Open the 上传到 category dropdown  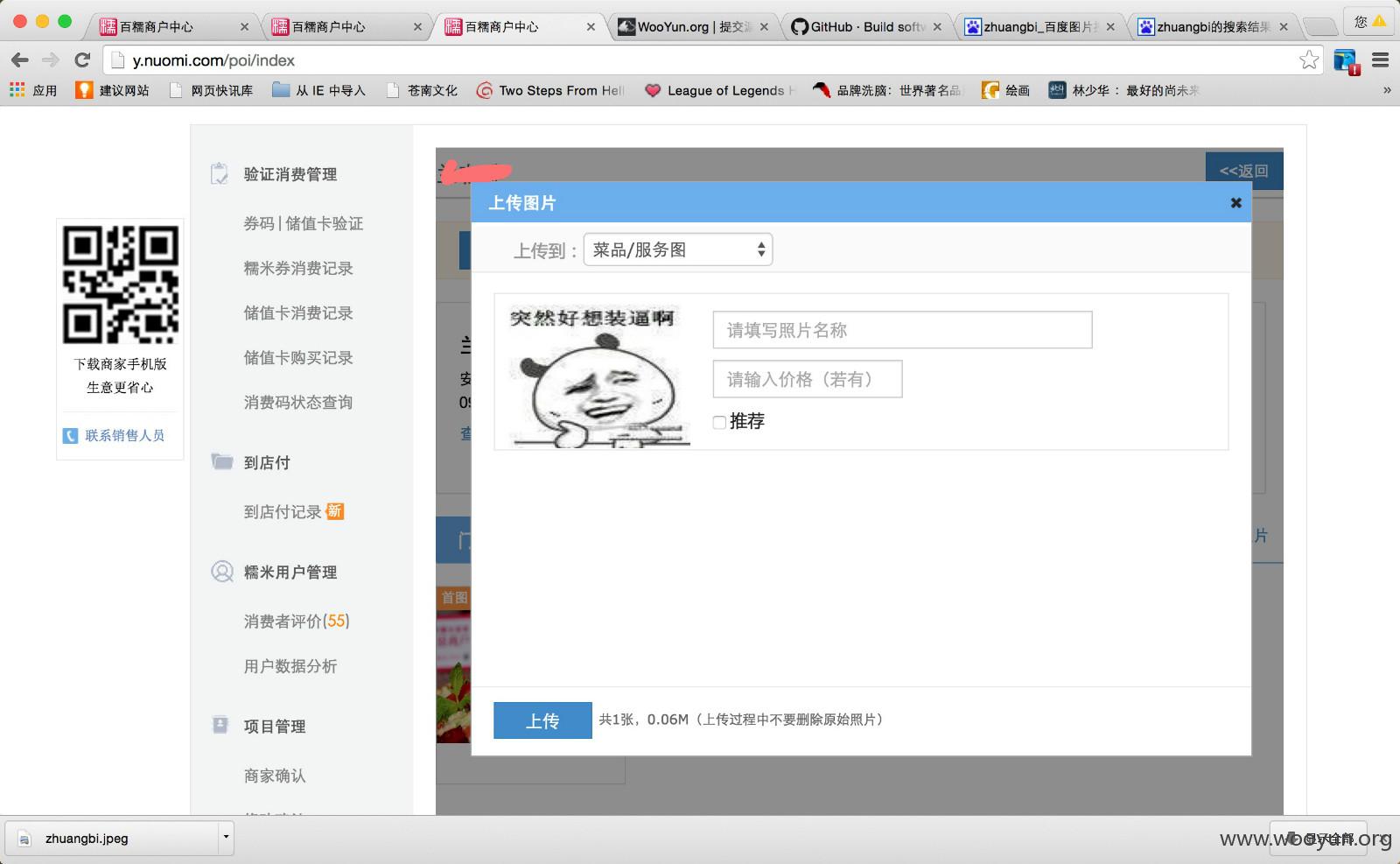pyautogui.click(x=678, y=249)
